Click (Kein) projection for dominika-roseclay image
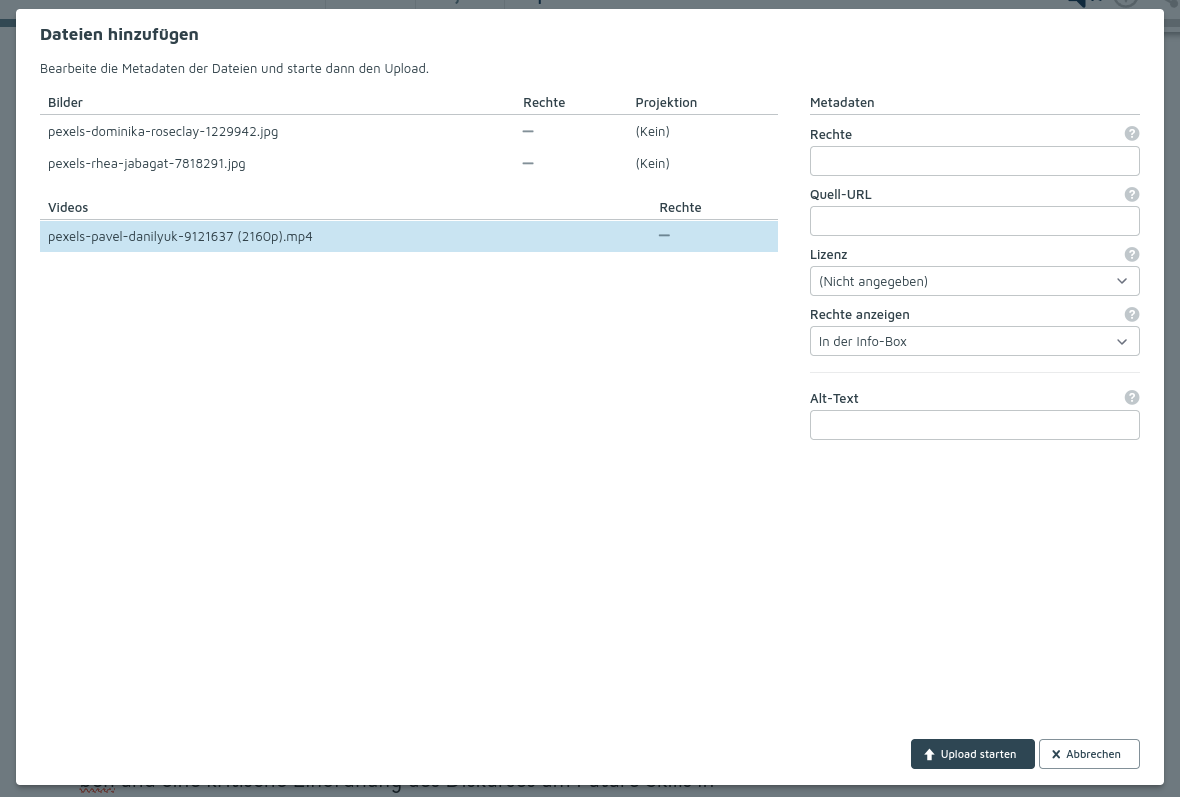Image resolution: width=1180 pixels, height=797 pixels. coord(652,132)
